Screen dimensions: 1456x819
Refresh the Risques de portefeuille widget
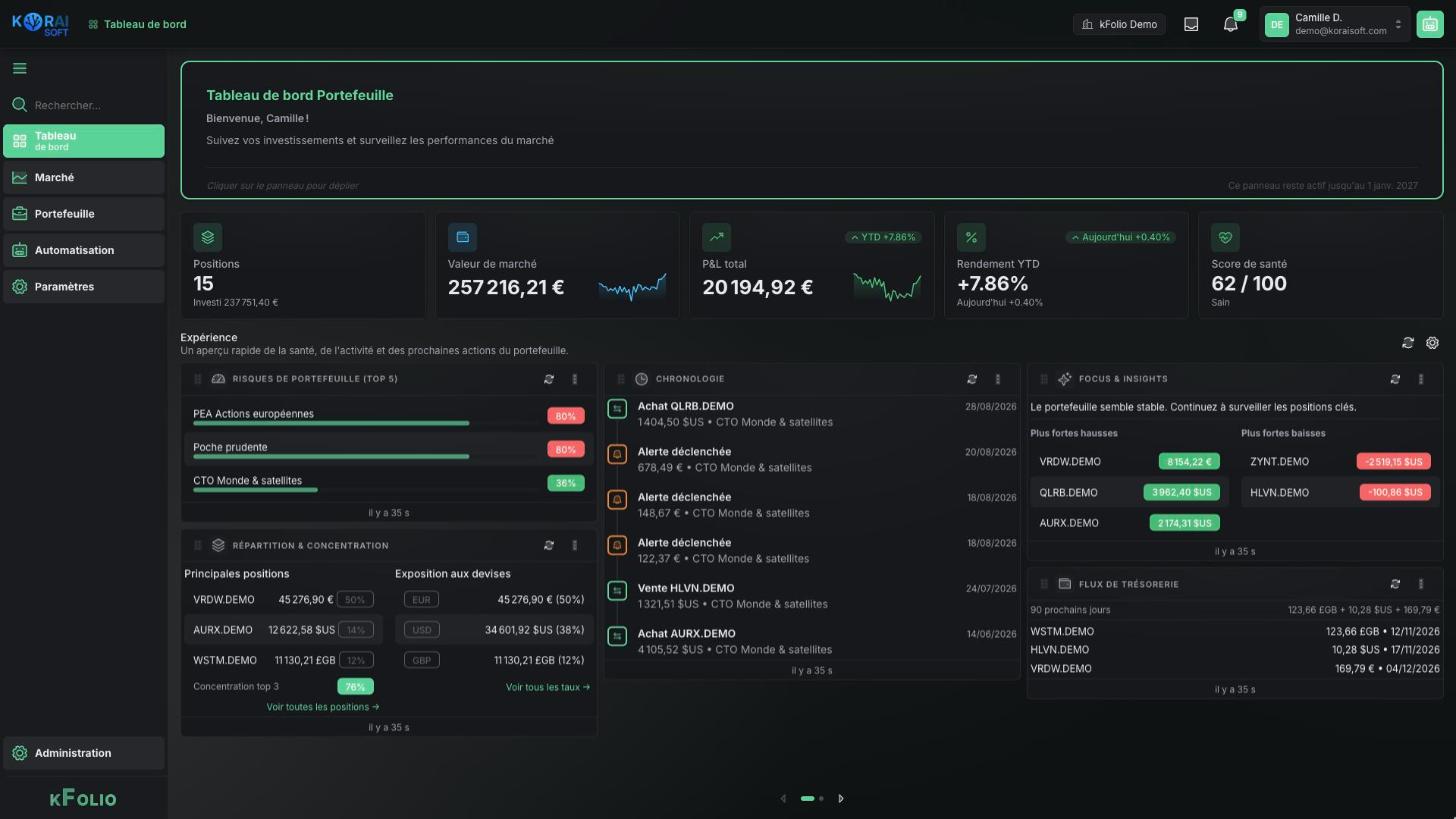(x=549, y=379)
